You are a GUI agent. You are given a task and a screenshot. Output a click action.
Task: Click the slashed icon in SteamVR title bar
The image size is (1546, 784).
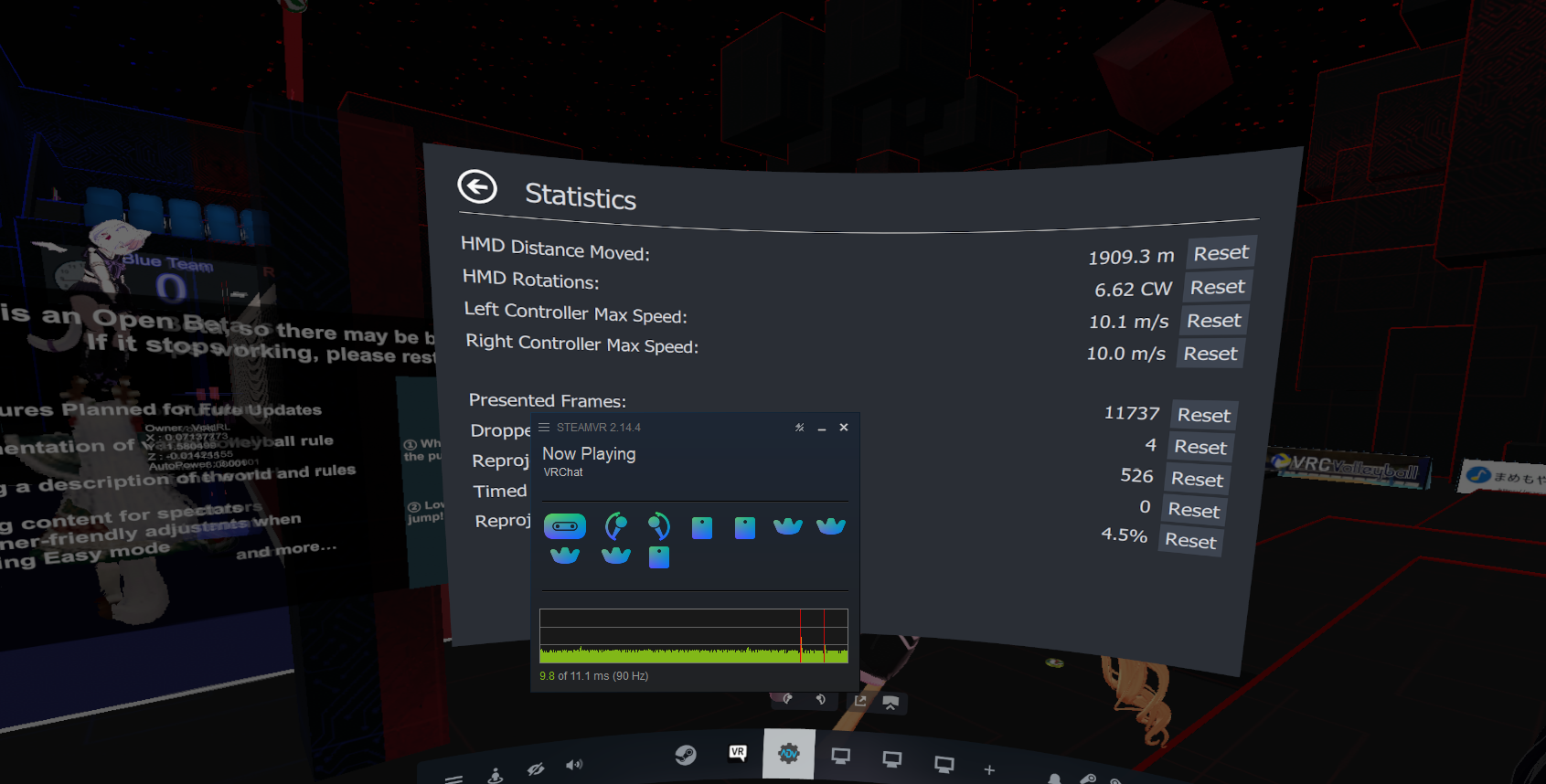(800, 428)
